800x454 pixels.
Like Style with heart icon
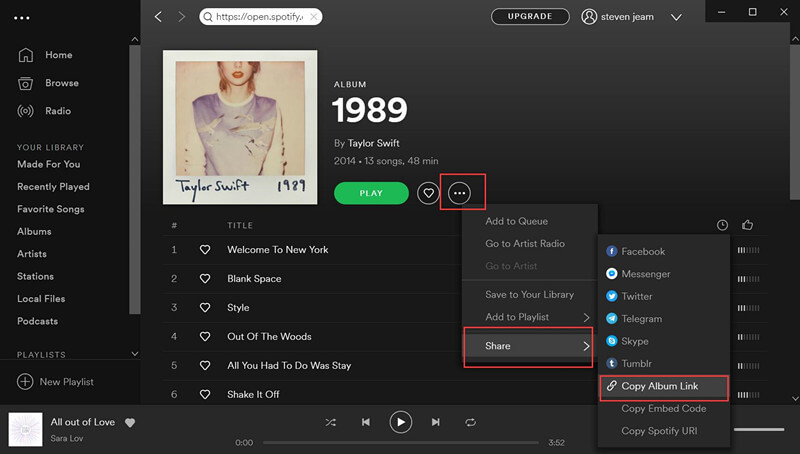coord(205,308)
